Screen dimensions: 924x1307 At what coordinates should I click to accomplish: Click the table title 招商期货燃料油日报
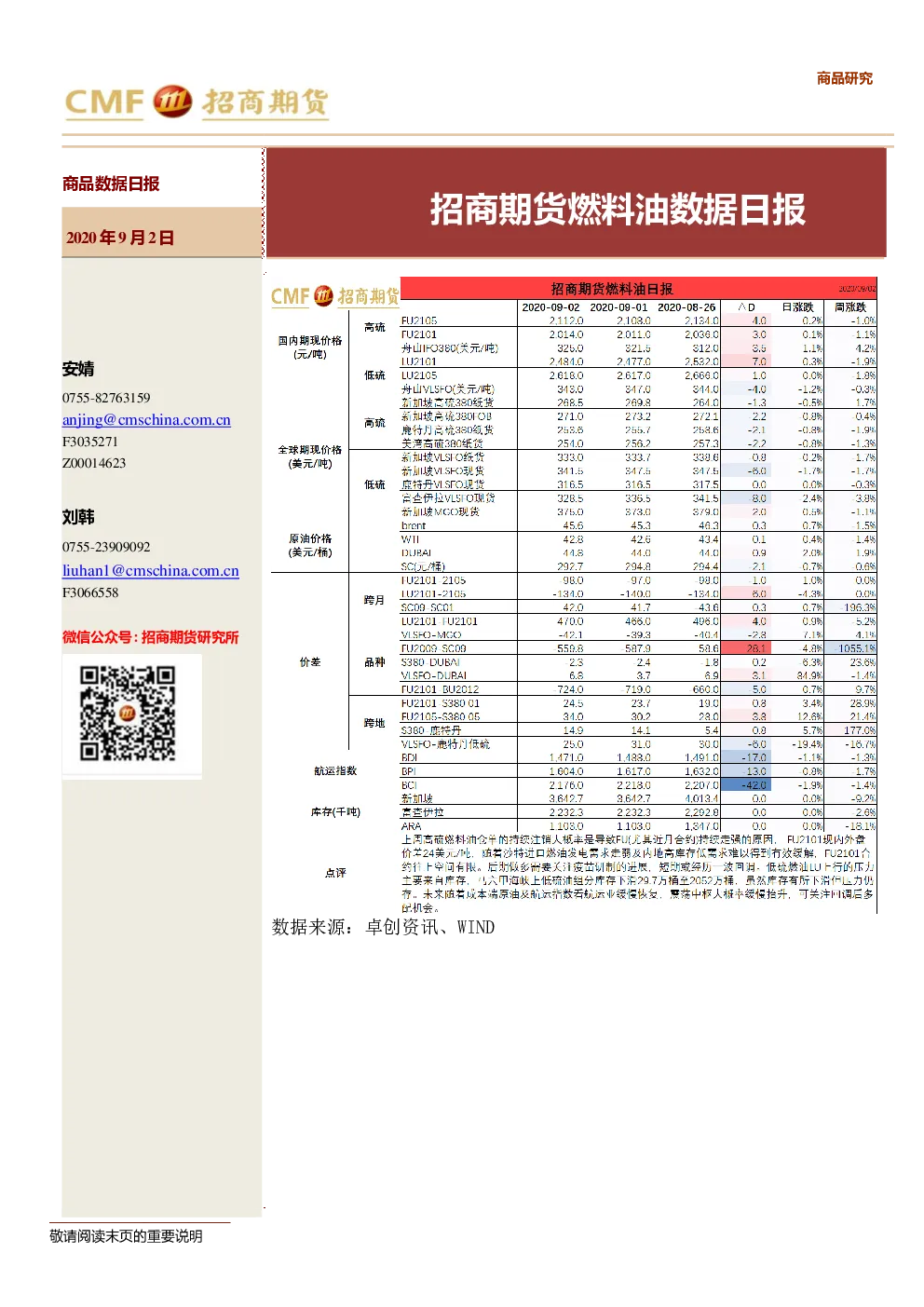tap(611, 289)
